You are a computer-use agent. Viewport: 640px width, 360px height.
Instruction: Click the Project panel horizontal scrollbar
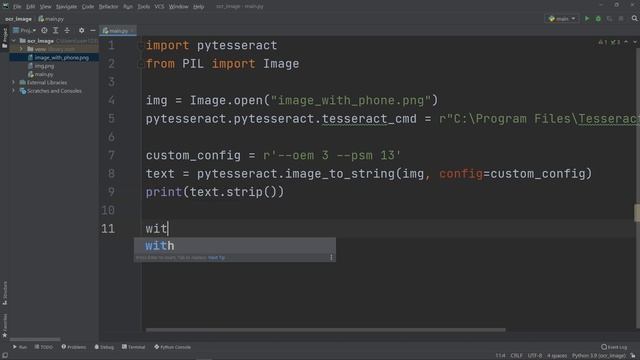[x=35, y=339]
